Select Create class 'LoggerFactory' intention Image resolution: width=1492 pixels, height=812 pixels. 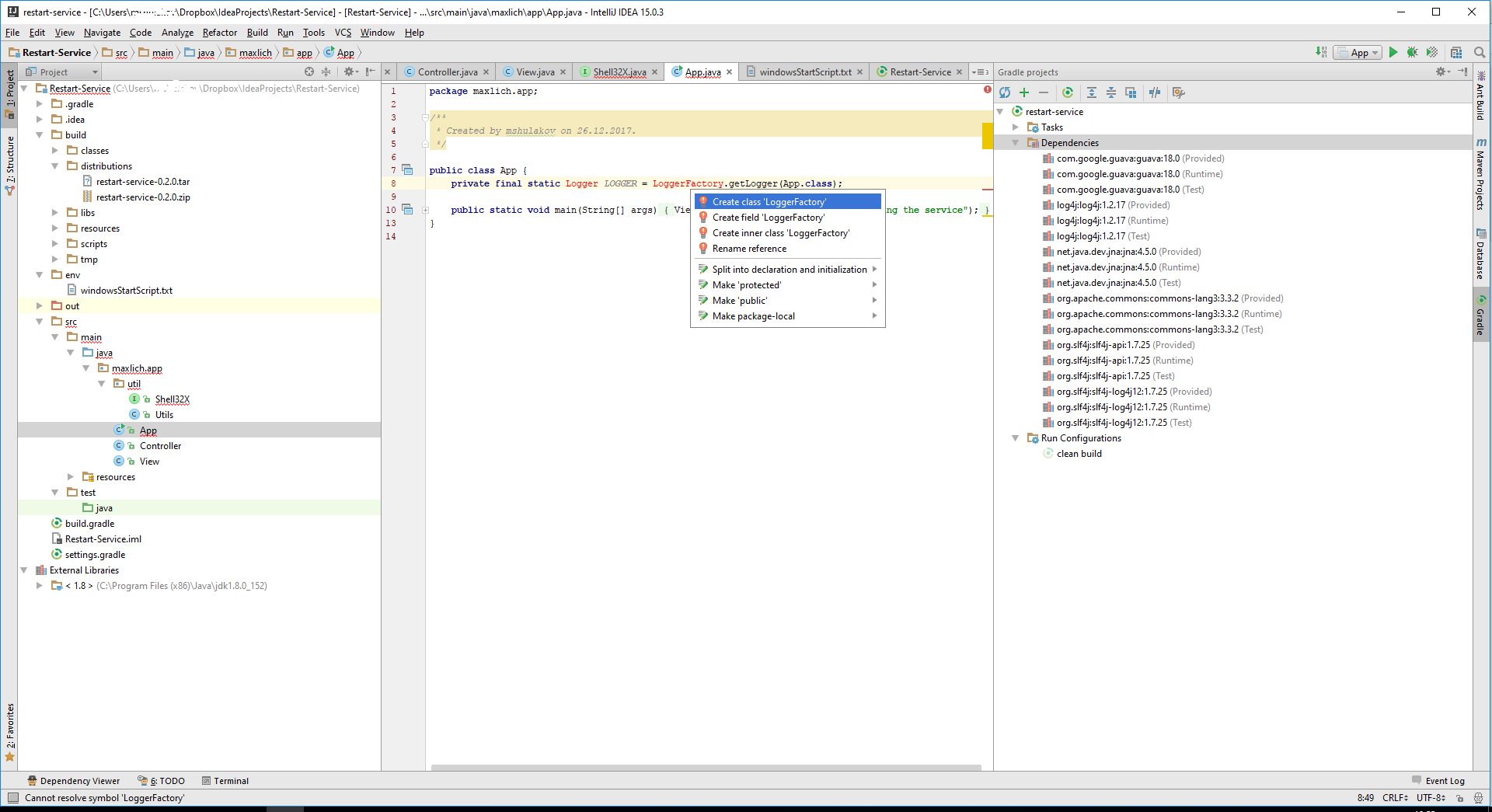coord(787,201)
